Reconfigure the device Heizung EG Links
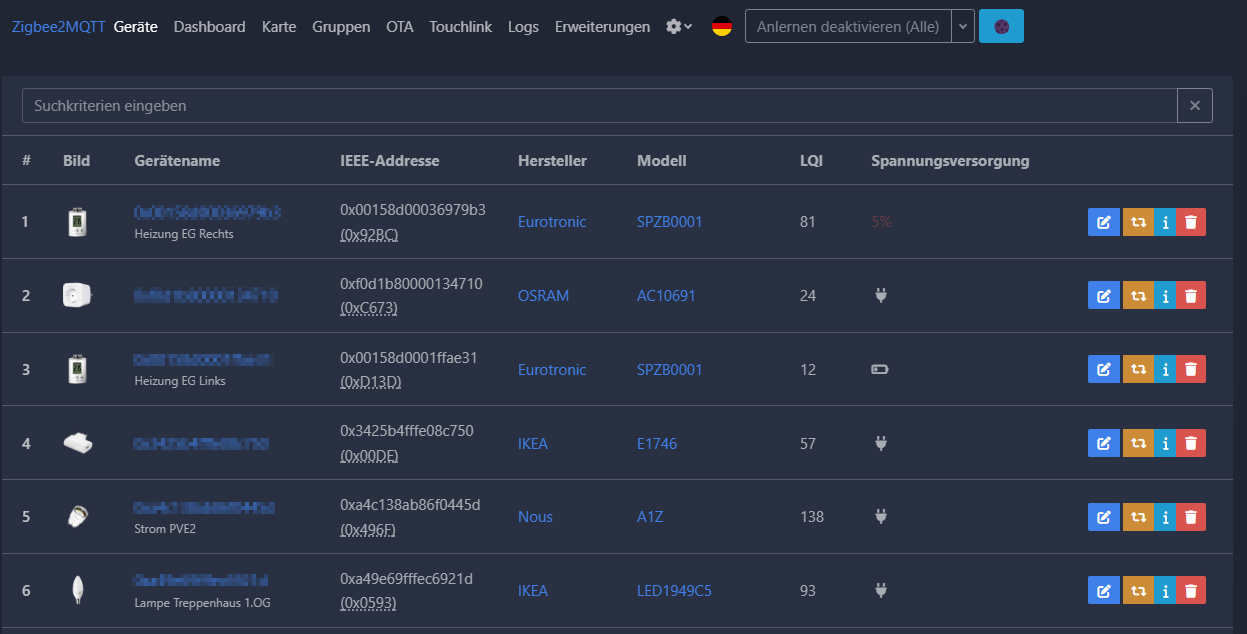 tap(1139, 369)
